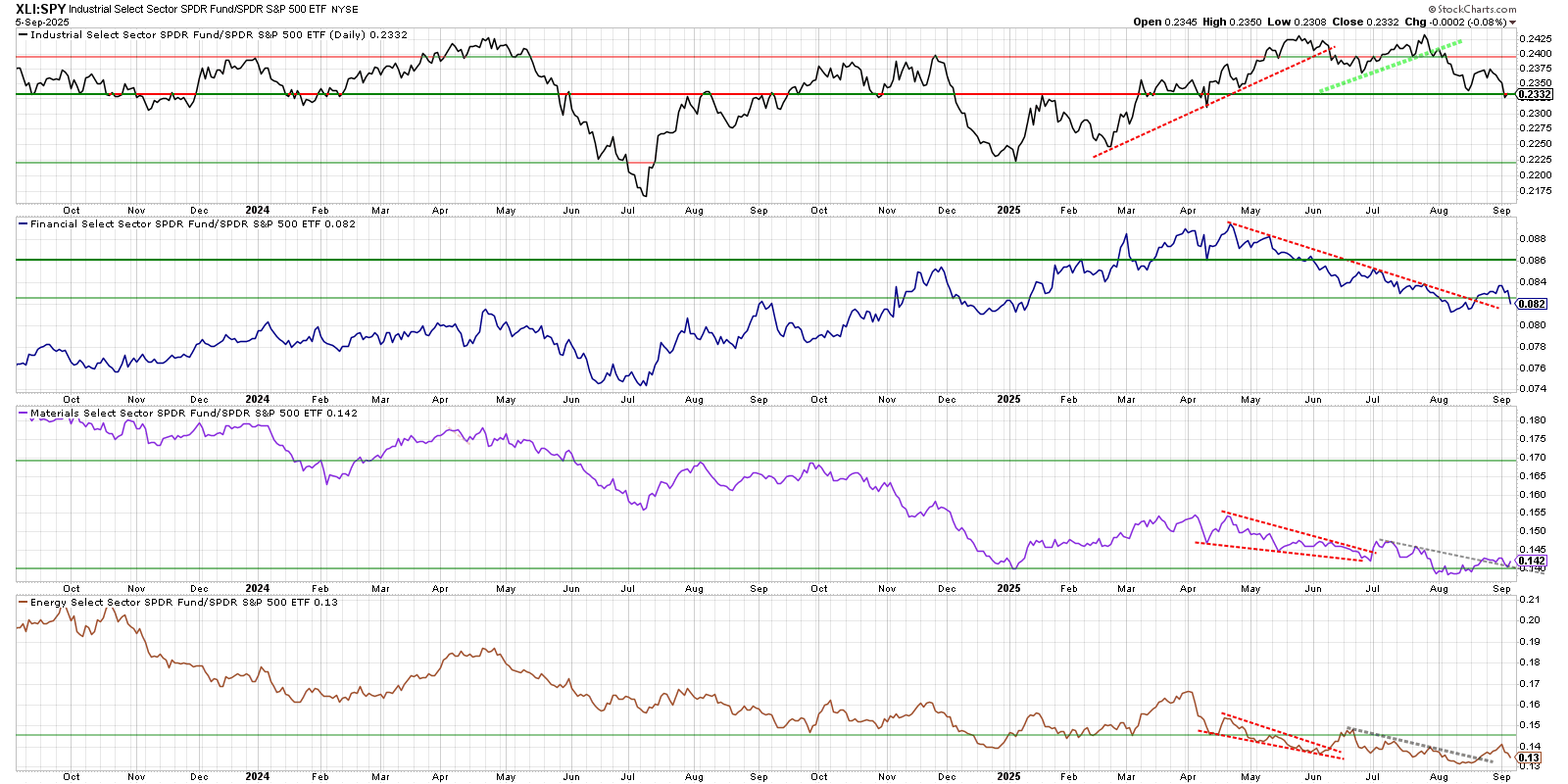Click the 0.076 y-axis value
The height and width of the screenshot is (784, 1568).
[1533, 368]
